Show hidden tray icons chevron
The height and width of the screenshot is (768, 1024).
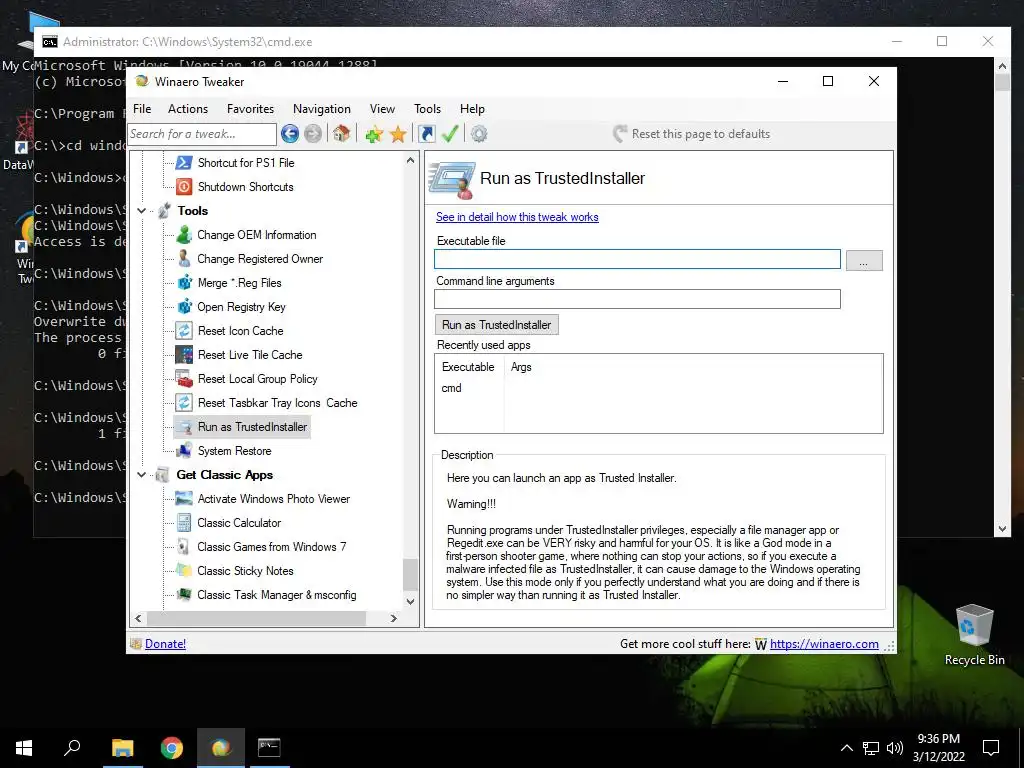(x=846, y=748)
